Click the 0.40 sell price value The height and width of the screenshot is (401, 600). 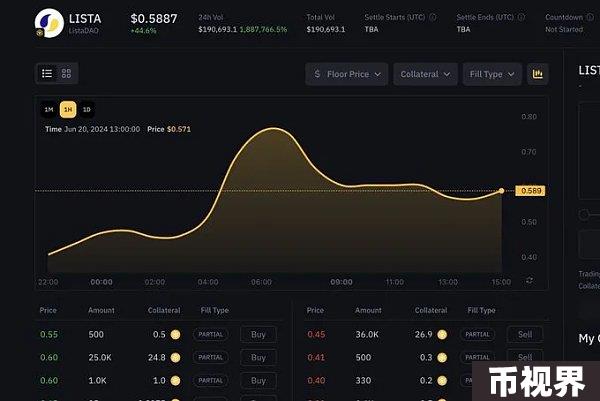316,380
